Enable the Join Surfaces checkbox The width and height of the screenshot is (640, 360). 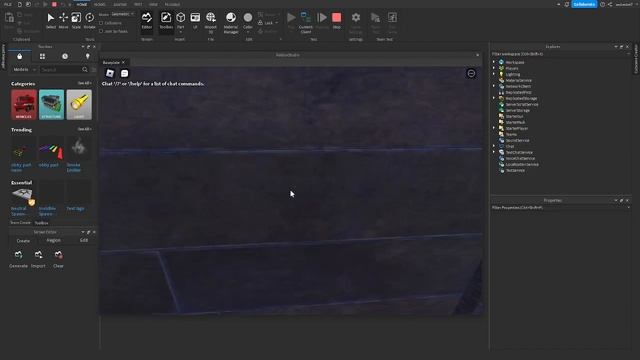tap(101, 31)
